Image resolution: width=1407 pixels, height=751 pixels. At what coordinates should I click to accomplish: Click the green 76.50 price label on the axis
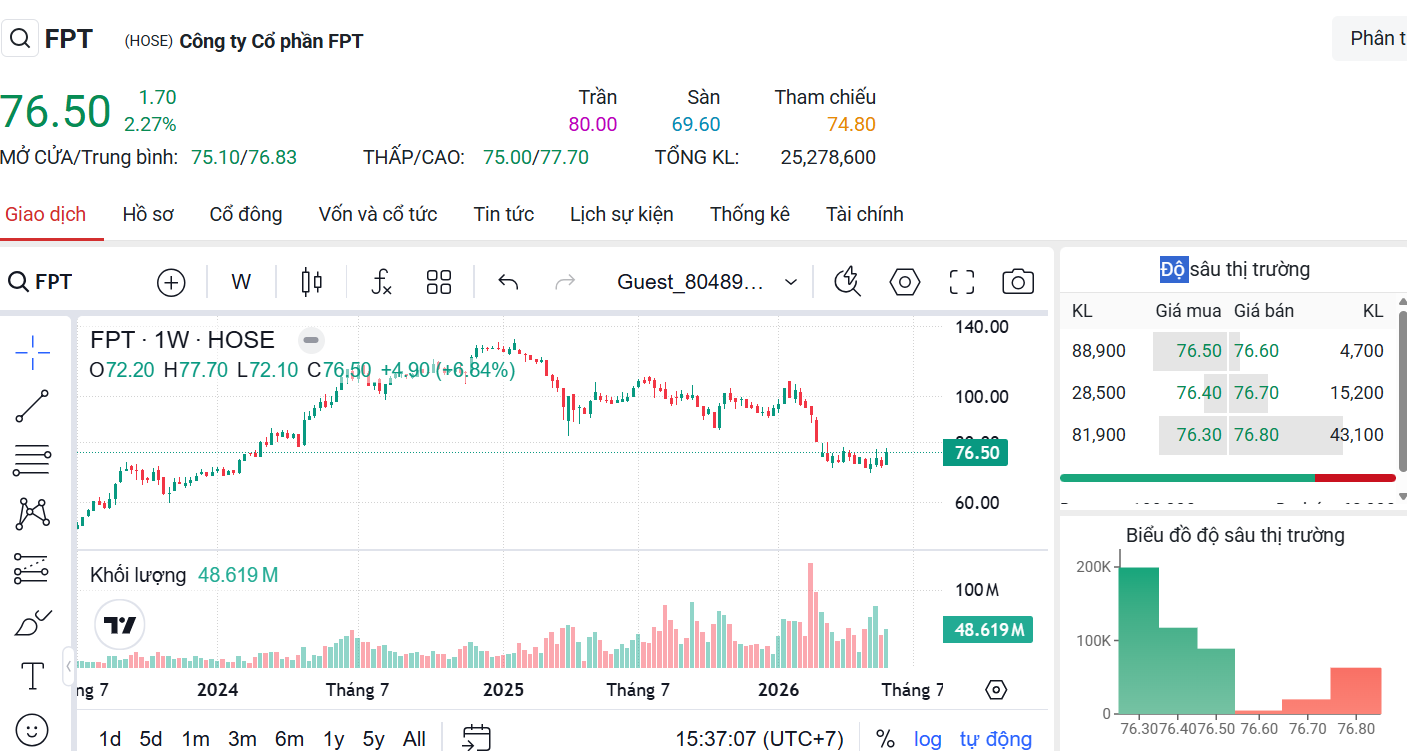(x=977, y=453)
